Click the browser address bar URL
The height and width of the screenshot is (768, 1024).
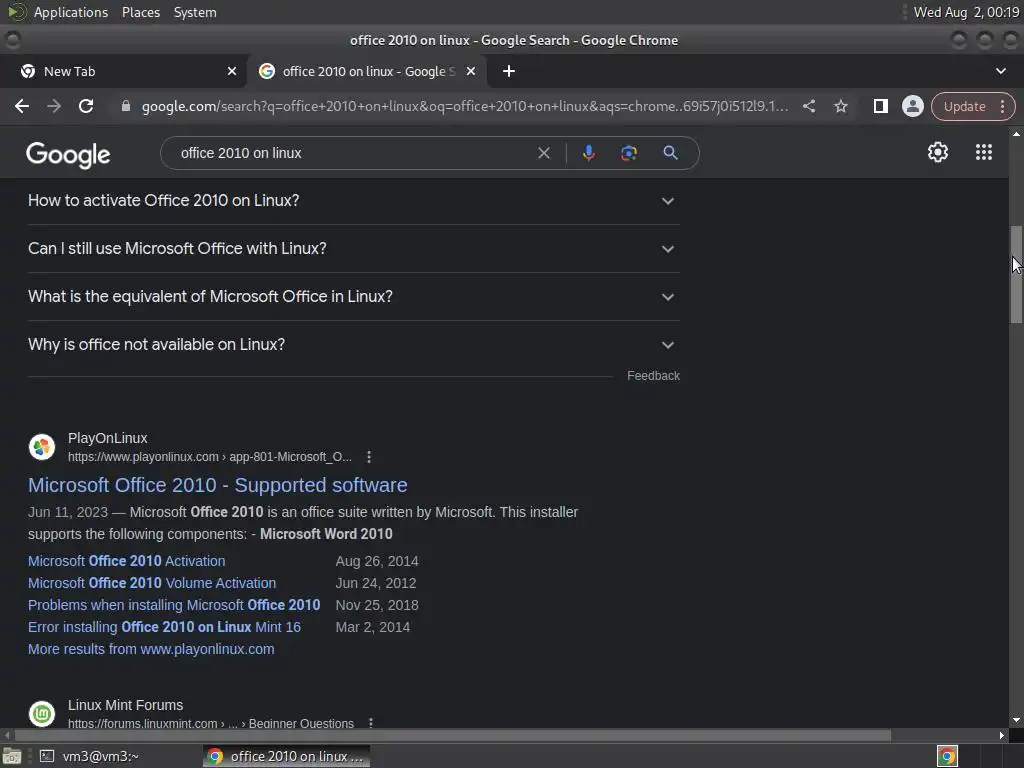coord(464,106)
